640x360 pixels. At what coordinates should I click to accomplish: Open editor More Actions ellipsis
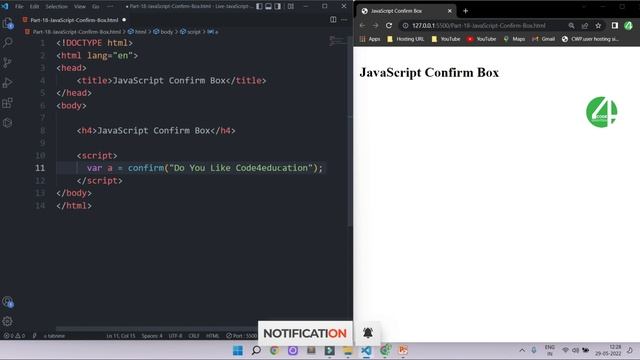344,20
